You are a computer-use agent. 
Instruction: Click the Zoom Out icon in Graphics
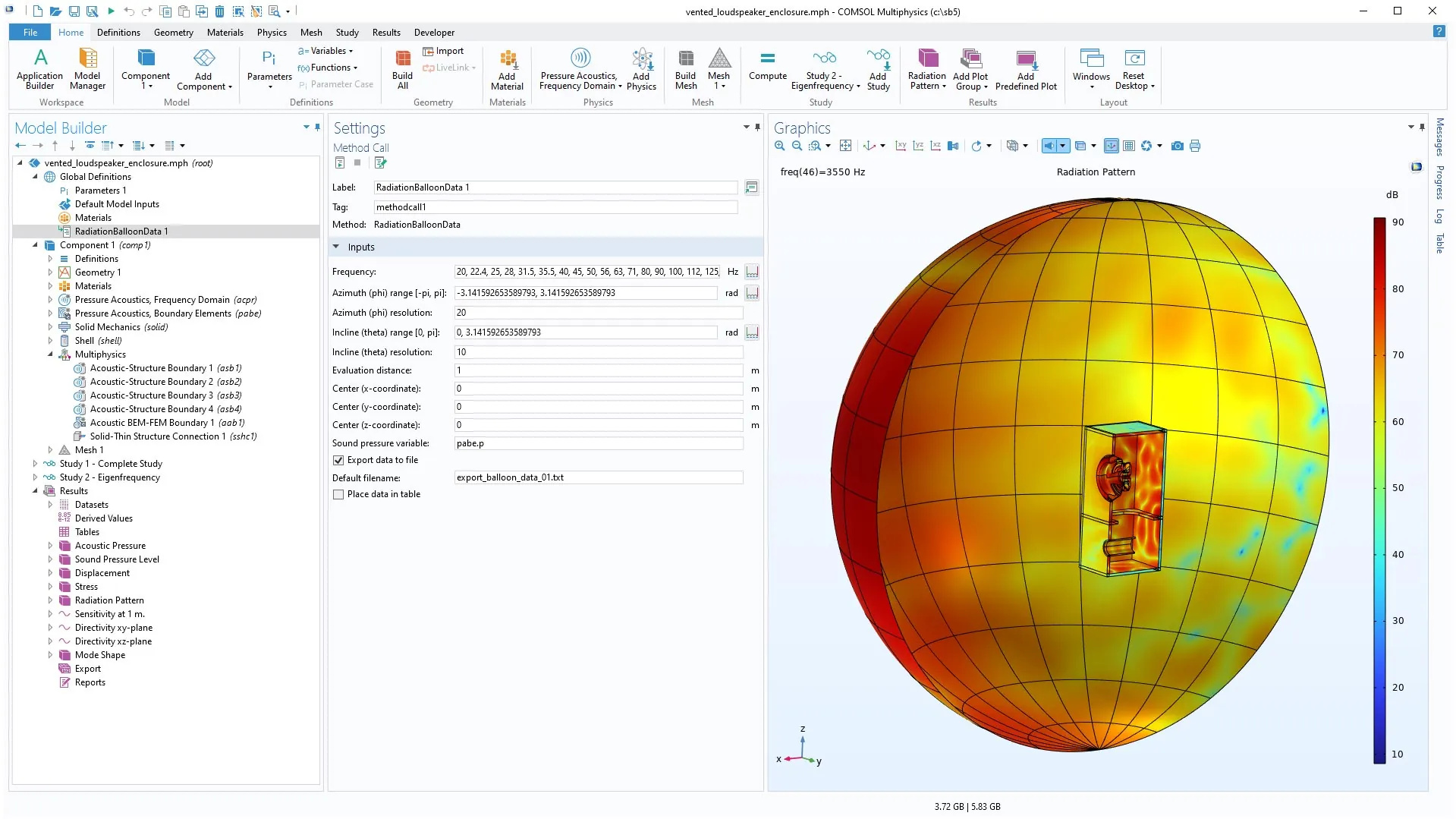(797, 146)
